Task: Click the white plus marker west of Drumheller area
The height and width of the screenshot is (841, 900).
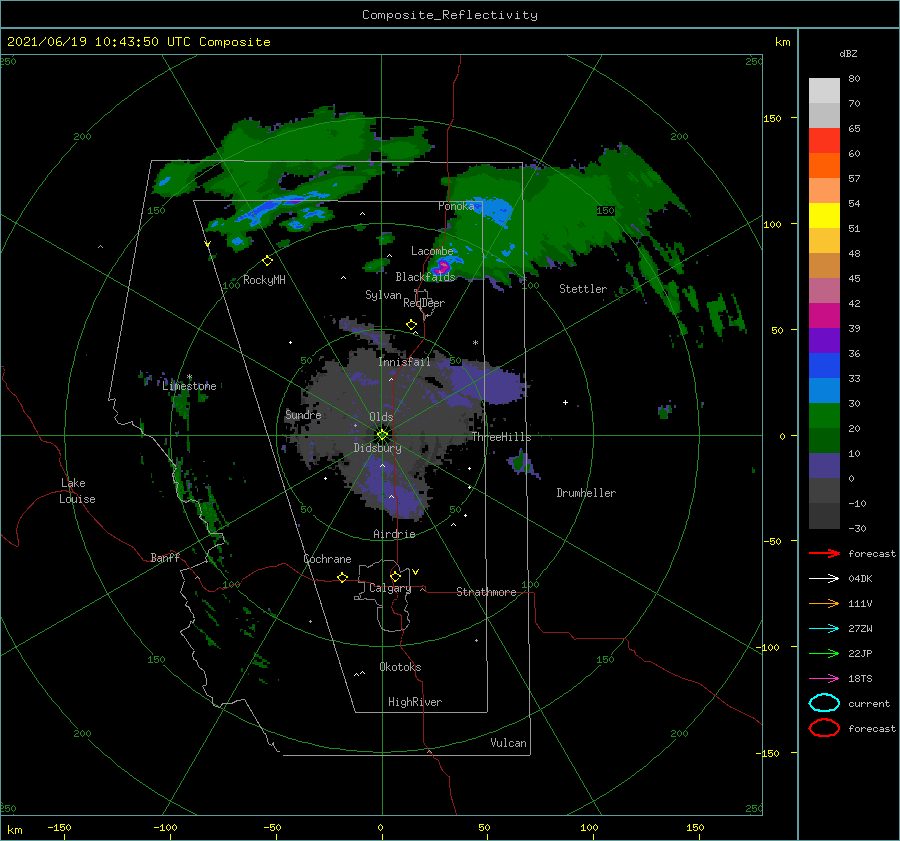Action: [565, 402]
